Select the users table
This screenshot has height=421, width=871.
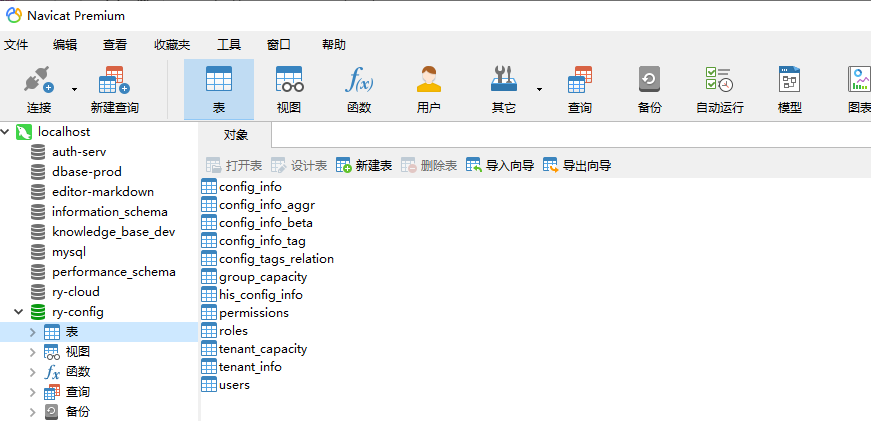[x=234, y=384]
